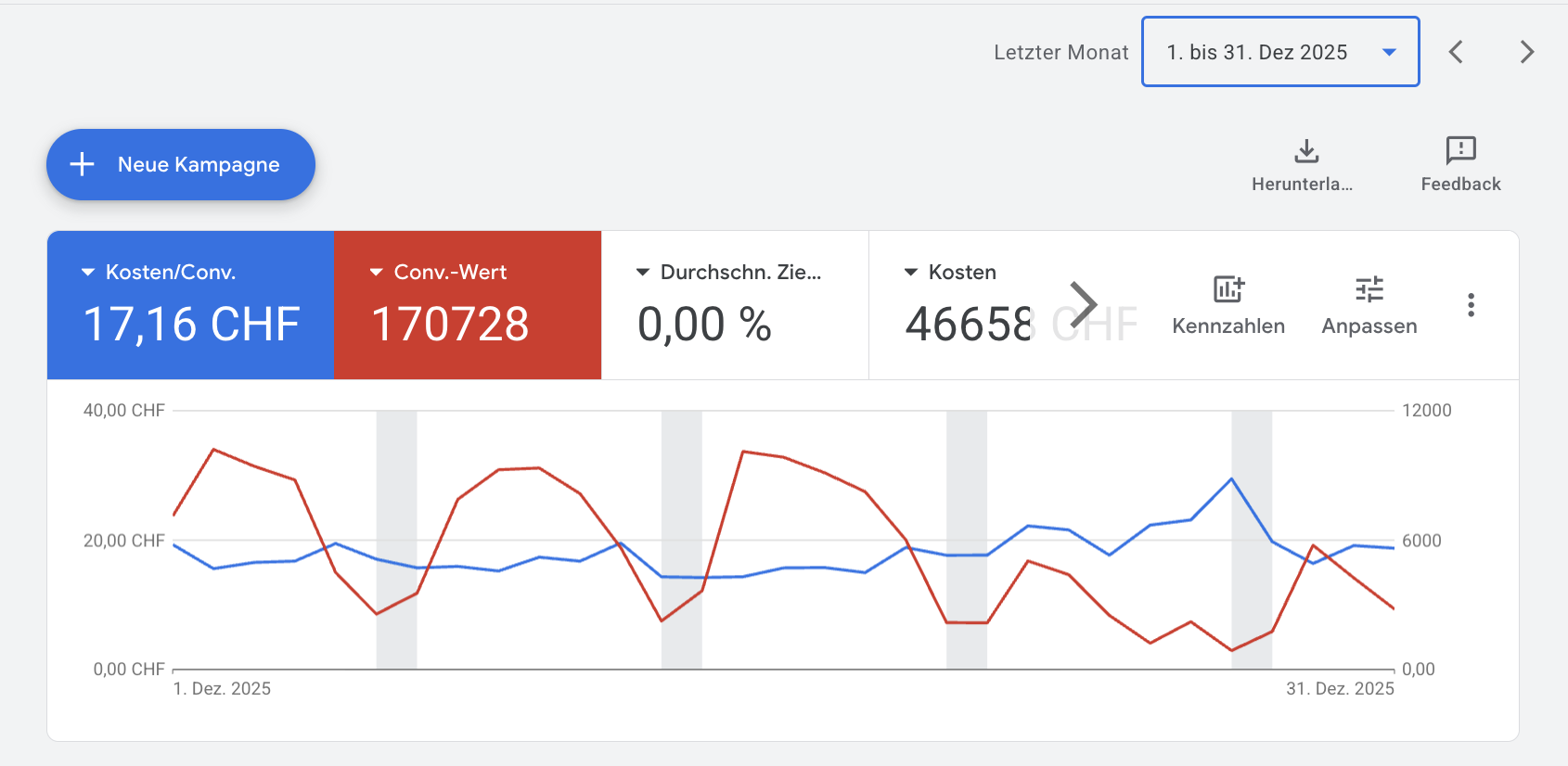Go to previous date range arrow
Viewport: 1568px width, 766px height.
(x=1456, y=52)
